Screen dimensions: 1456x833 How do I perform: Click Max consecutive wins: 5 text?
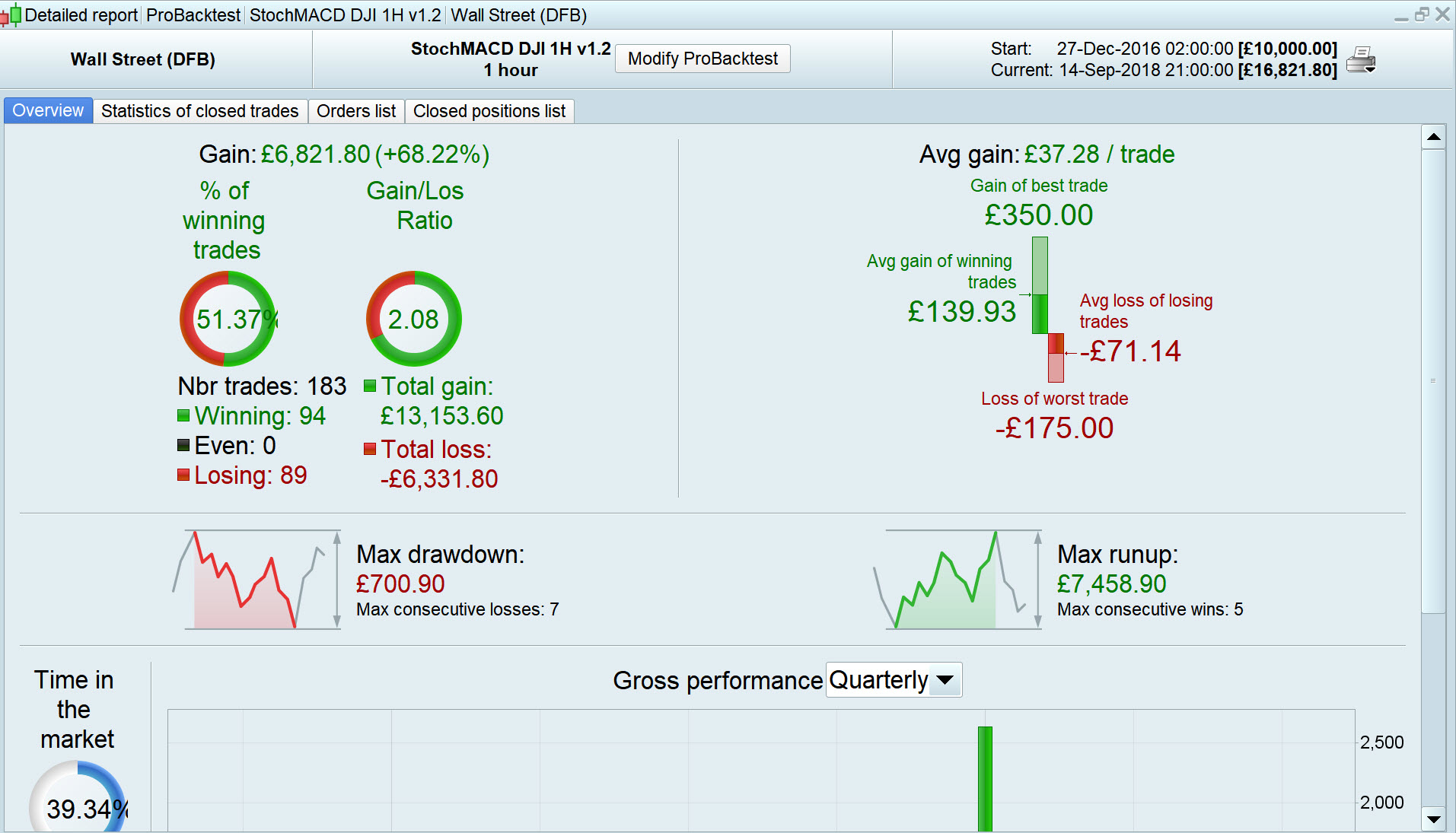1150,609
